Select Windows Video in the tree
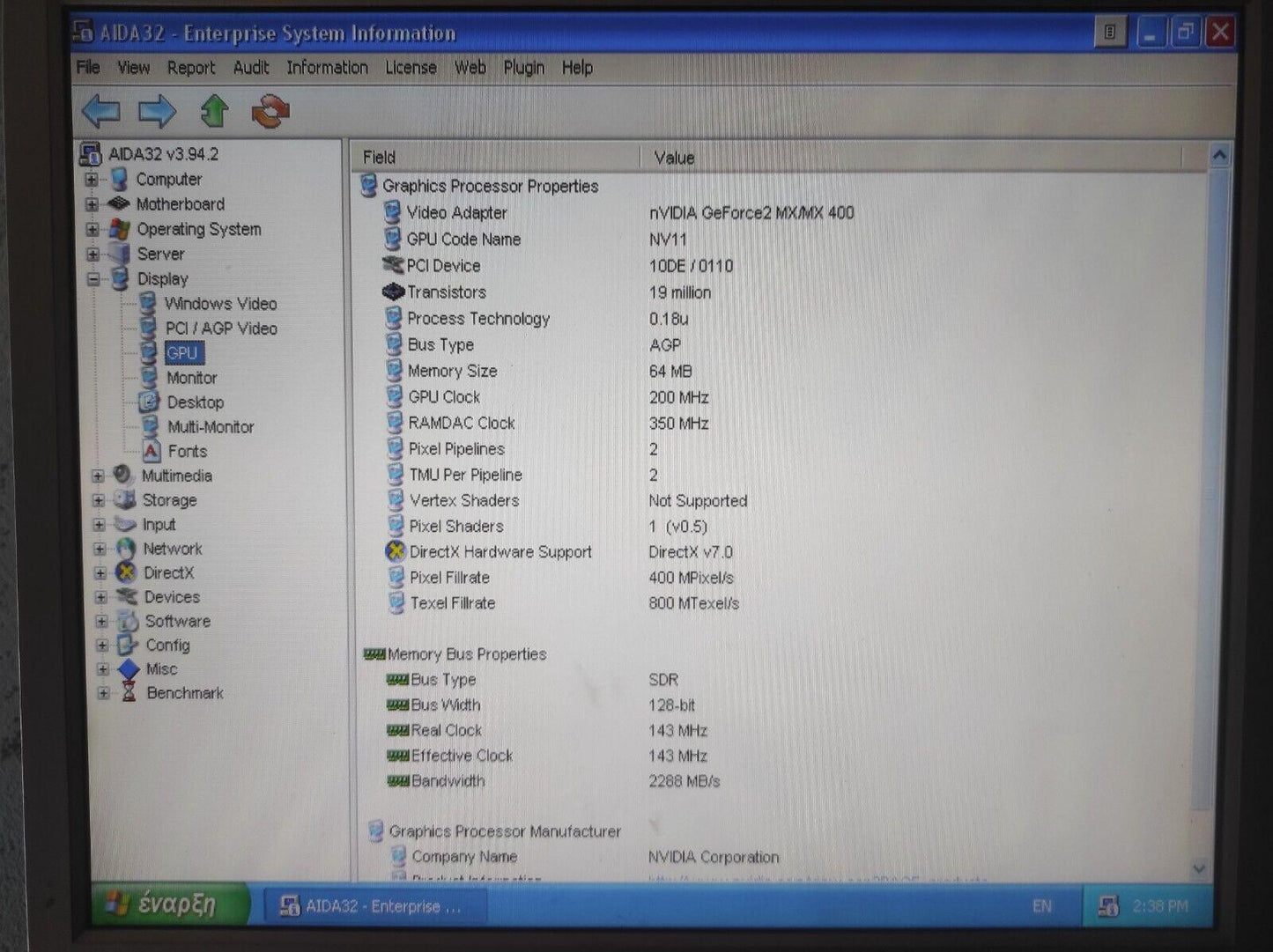Viewport: 1273px width, 952px height. (x=220, y=304)
